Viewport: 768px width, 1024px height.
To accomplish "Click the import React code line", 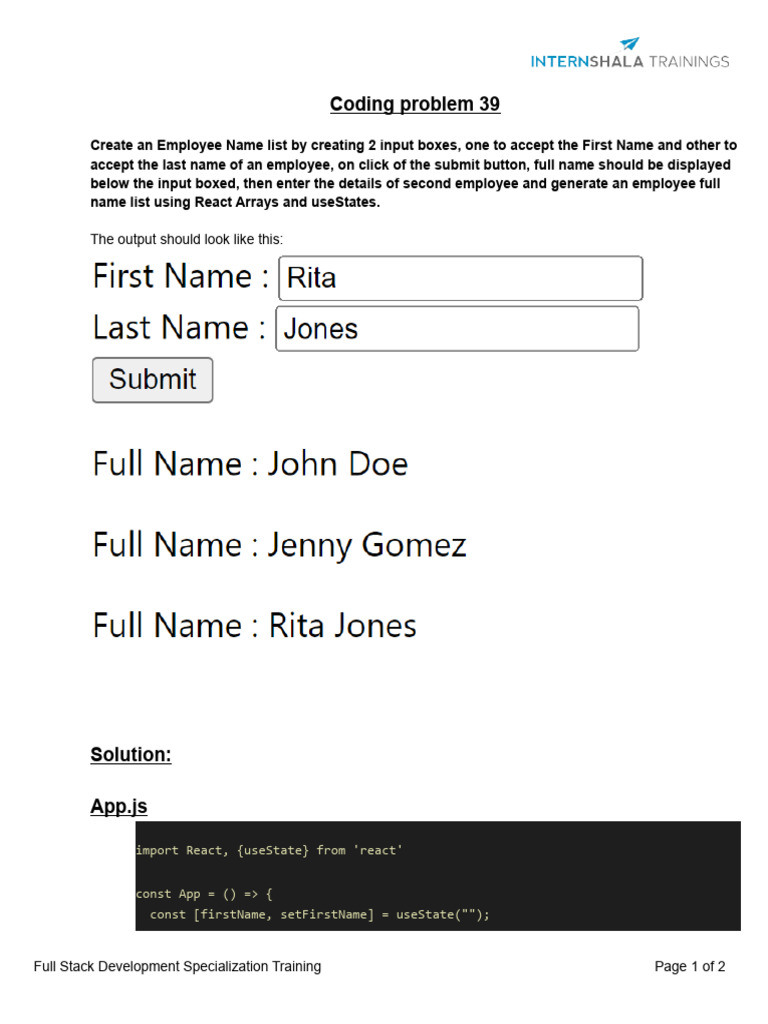I will point(269,850).
